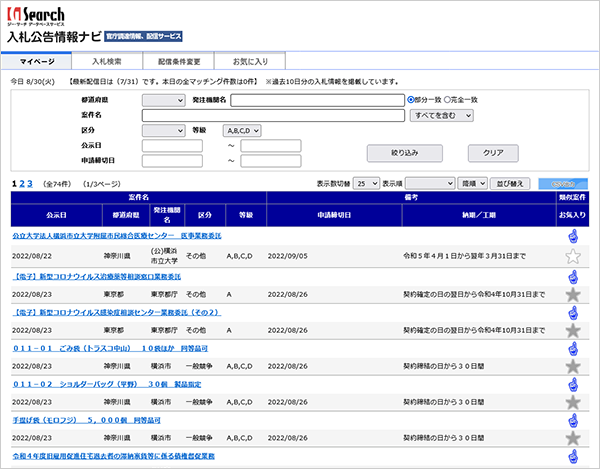Switch to お気に入り tab

tap(250, 61)
